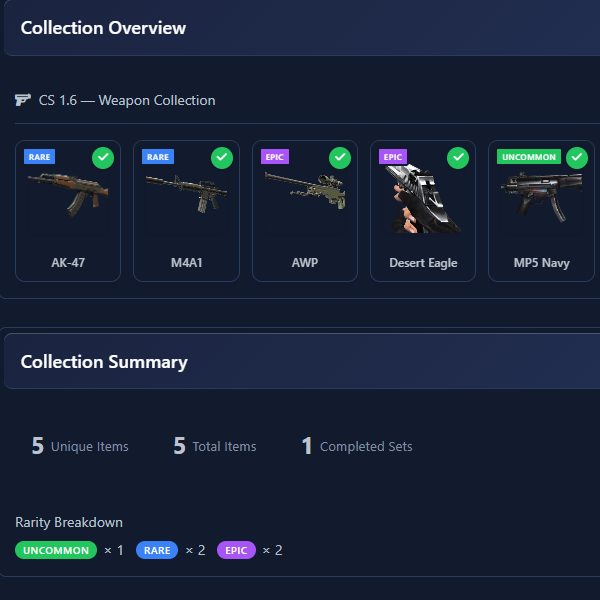
Task: Select the M4A1 rifle image
Action: (x=186, y=195)
